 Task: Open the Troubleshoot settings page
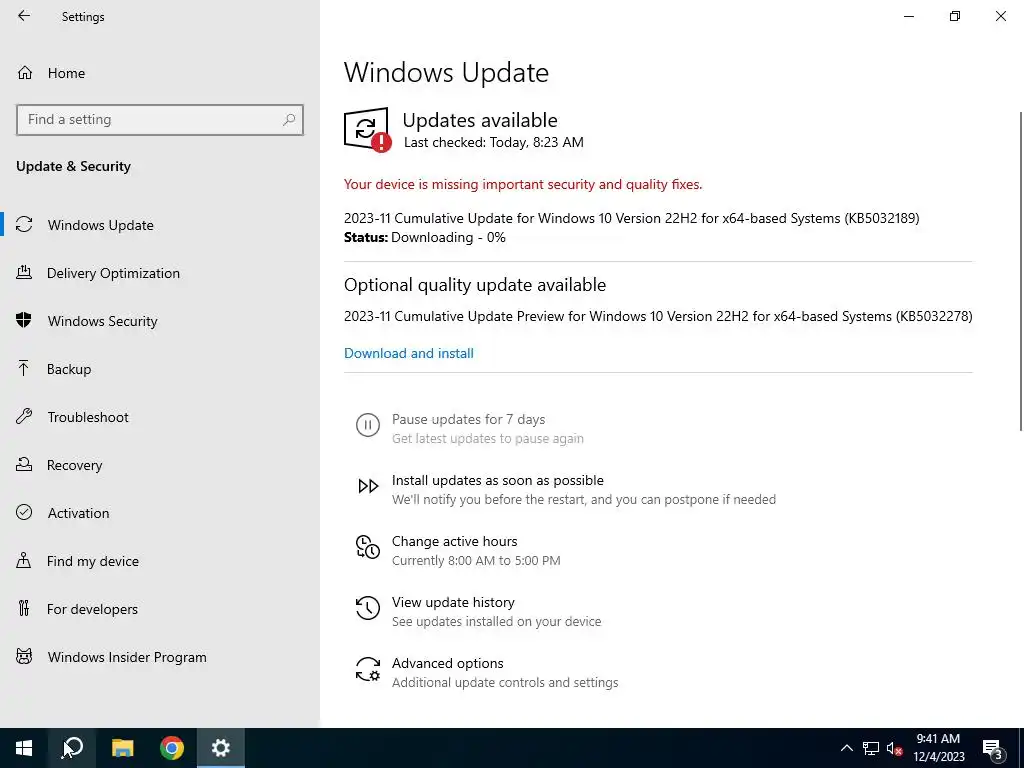(88, 417)
